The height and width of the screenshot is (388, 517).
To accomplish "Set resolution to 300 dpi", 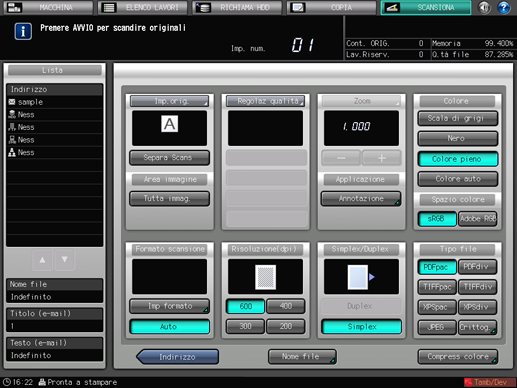I will click(245, 326).
